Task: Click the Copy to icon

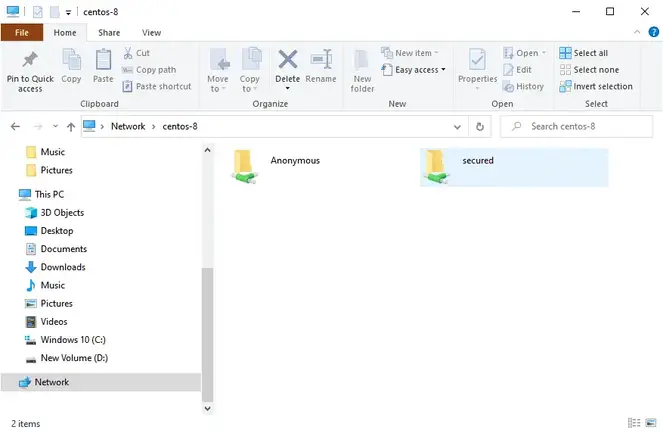Action: (252, 59)
